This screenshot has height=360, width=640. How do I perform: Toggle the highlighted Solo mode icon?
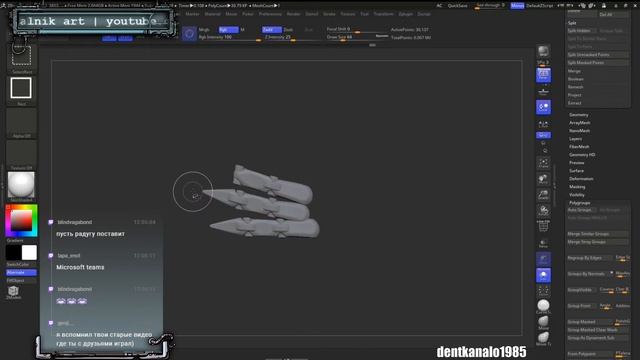point(543,275)
